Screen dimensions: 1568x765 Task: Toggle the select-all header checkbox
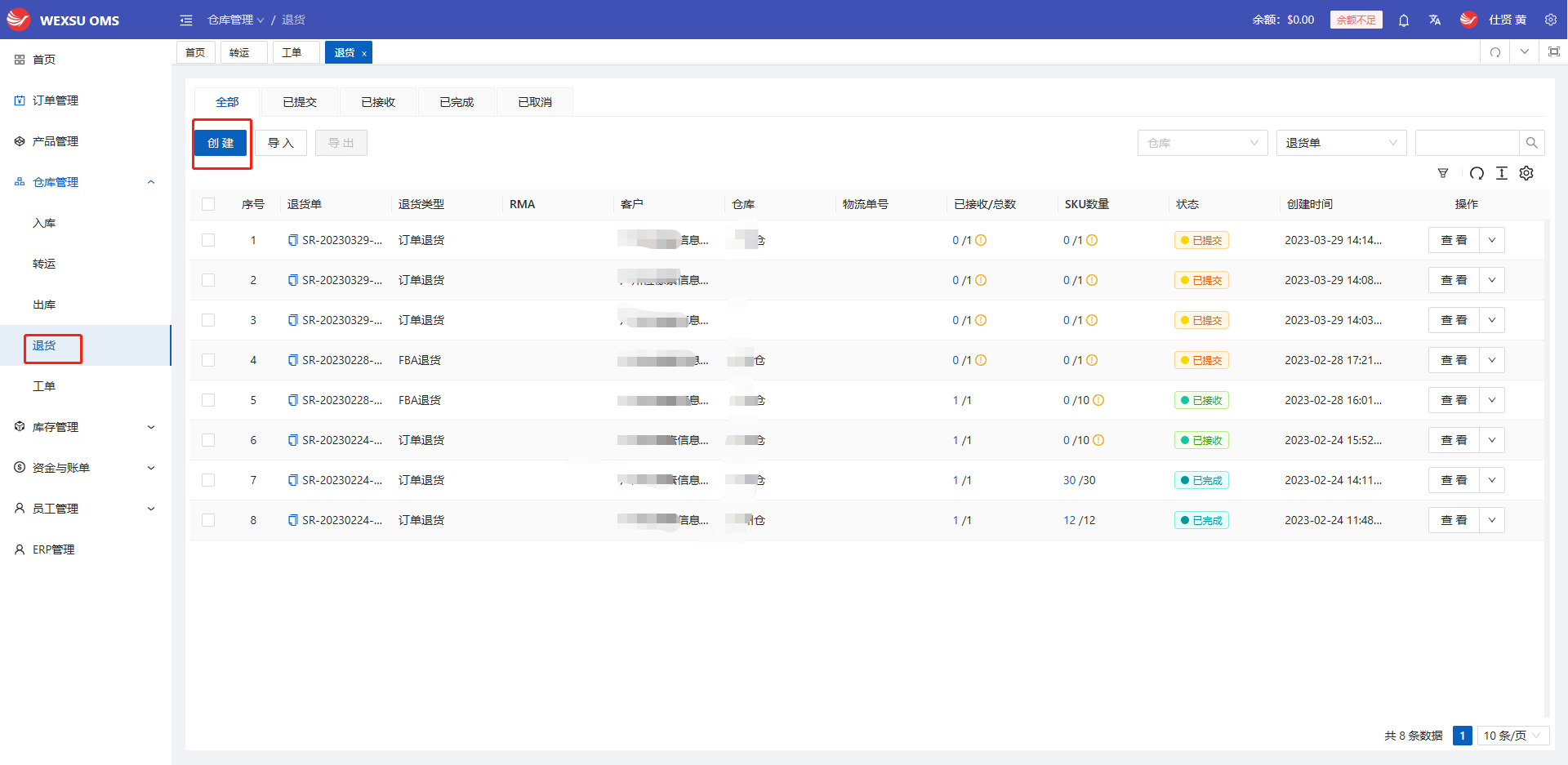pos(208,204)
